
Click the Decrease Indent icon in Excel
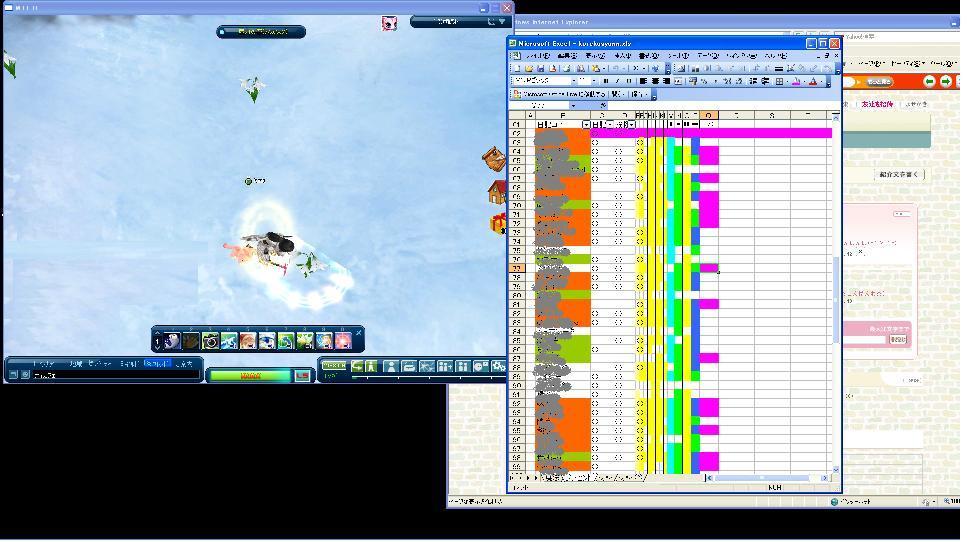click(754, 81)
